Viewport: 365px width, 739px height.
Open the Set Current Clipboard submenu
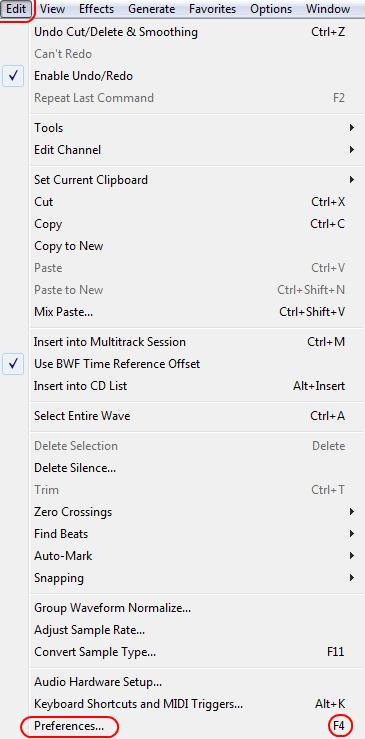point(189,180)
